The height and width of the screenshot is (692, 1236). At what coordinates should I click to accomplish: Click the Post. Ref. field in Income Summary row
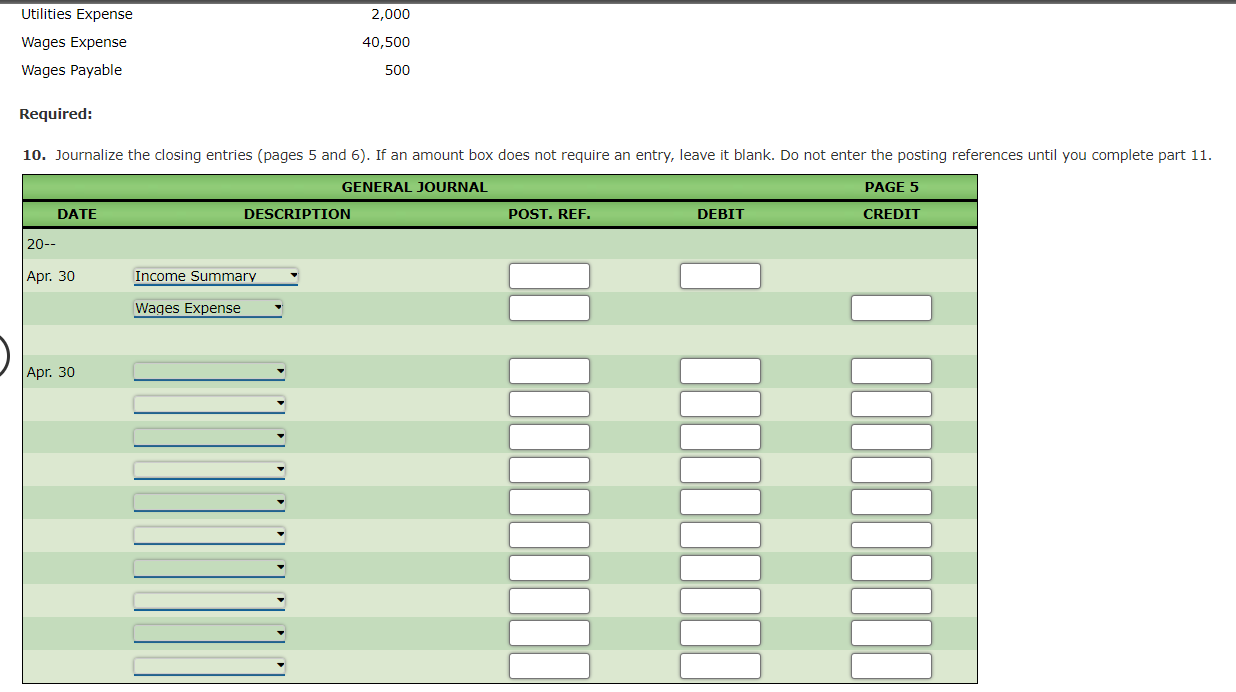(549, 276)
